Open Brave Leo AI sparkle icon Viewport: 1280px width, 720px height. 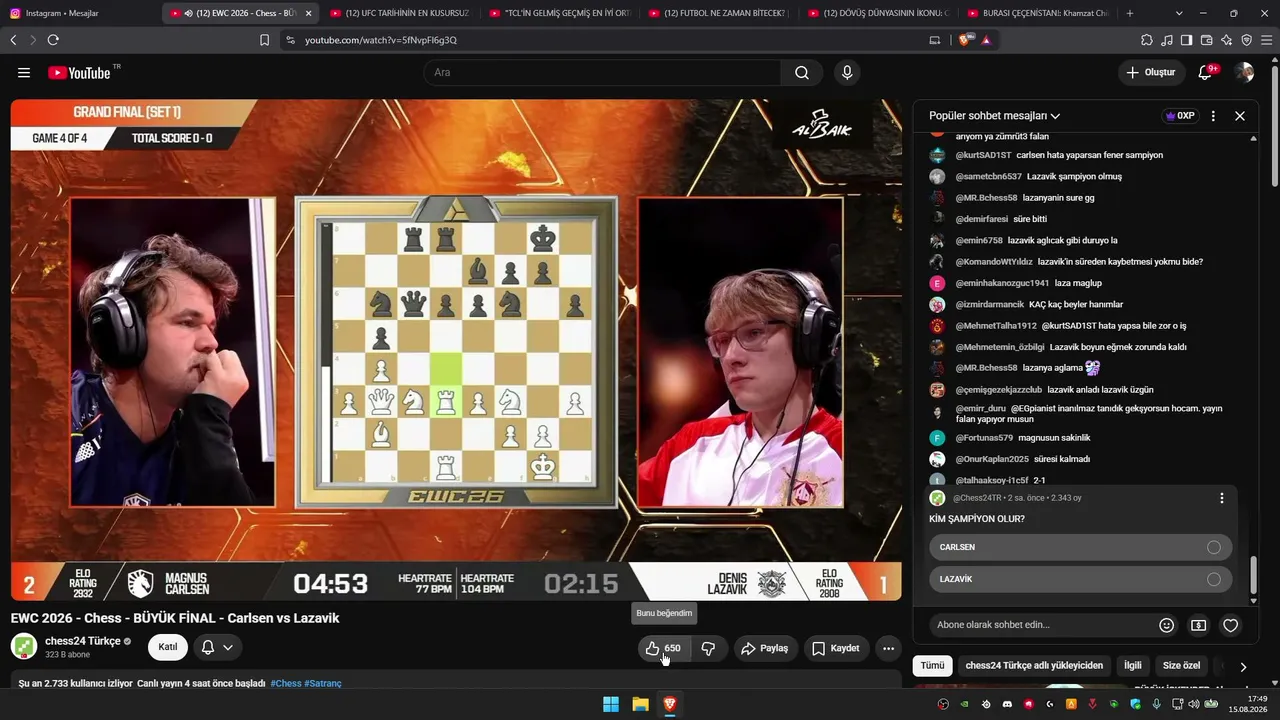tap(1226, 40)
